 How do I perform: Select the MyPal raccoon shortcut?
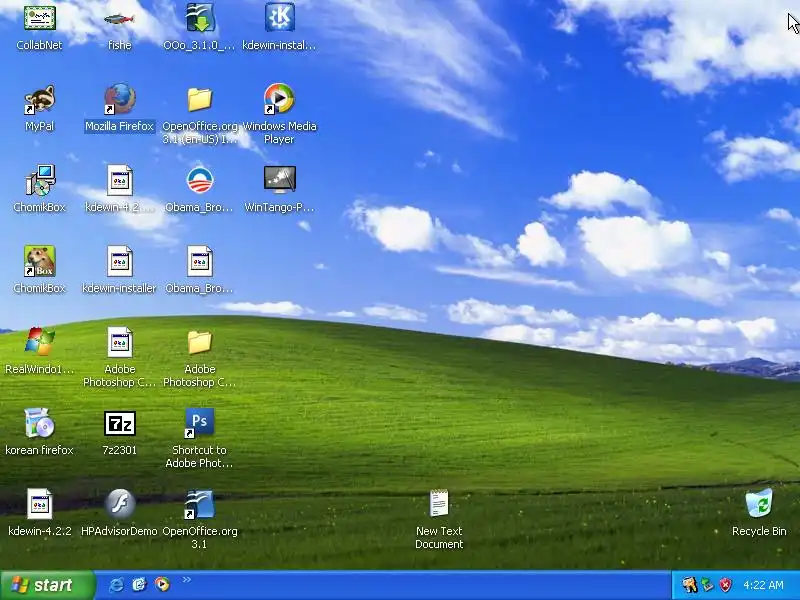click(x=39, y=99)
